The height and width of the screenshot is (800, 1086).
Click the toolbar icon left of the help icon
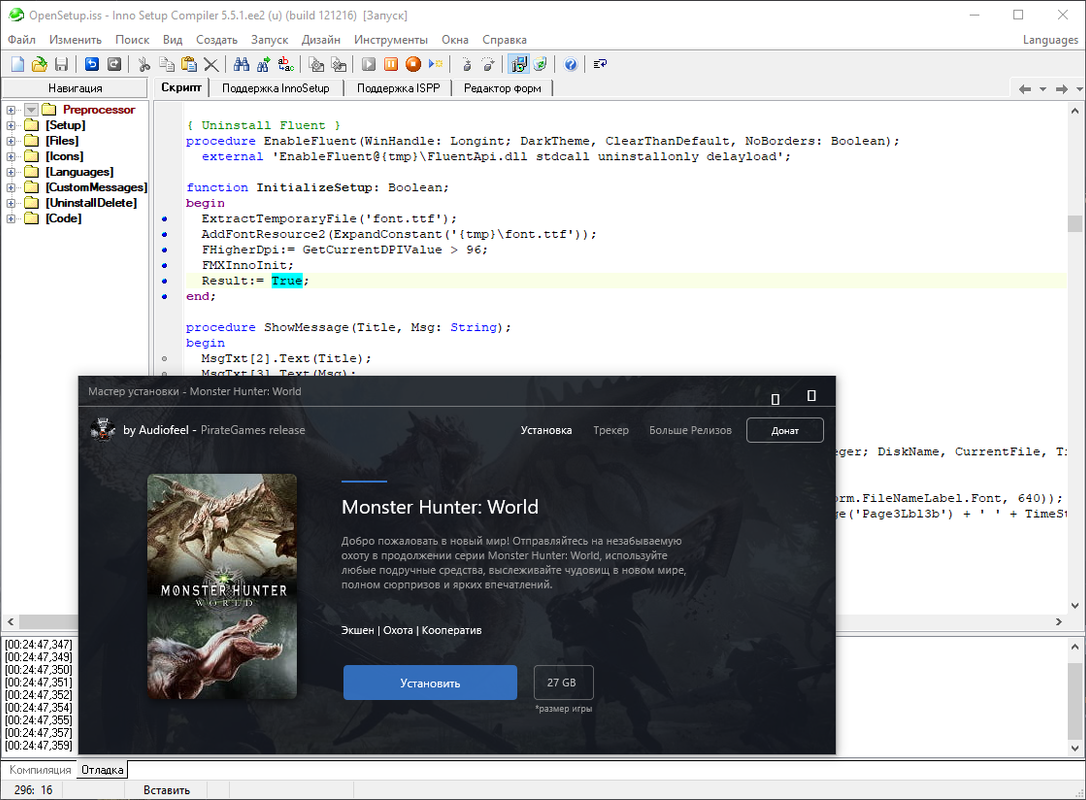tap(540, 64)
